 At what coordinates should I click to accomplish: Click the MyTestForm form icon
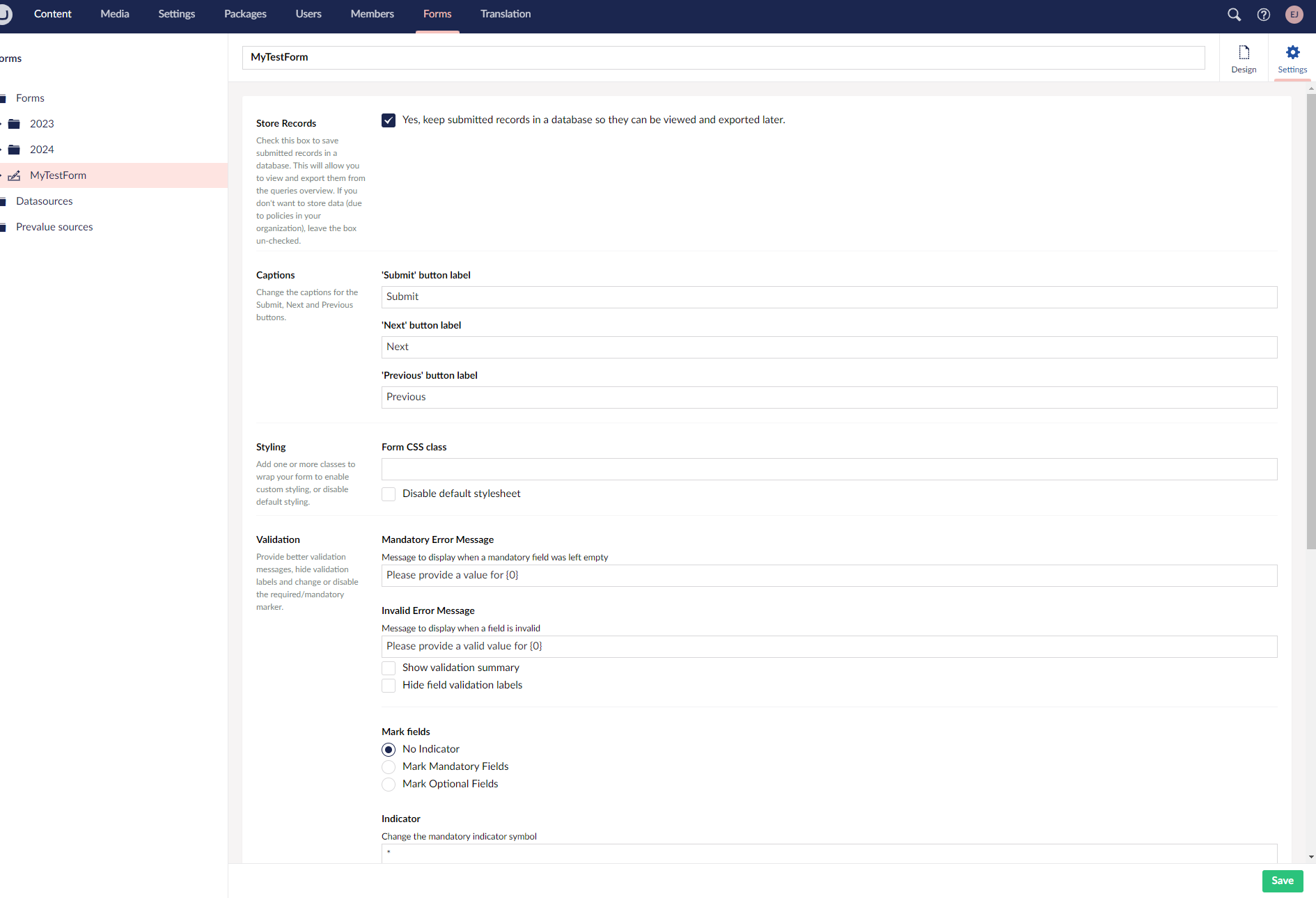14,175
